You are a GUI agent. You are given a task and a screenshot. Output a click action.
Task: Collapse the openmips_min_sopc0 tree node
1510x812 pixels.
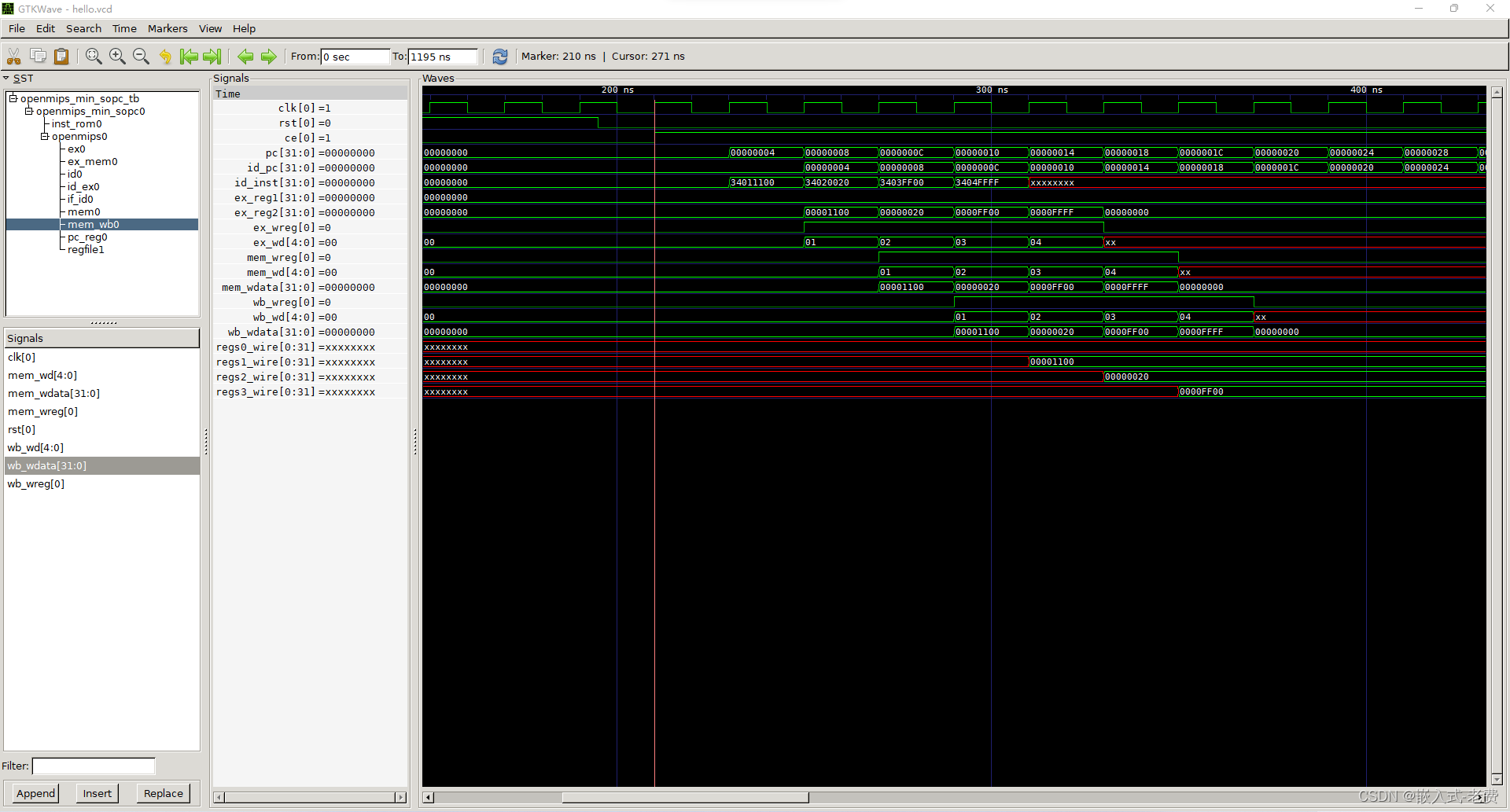coord(29,111)
